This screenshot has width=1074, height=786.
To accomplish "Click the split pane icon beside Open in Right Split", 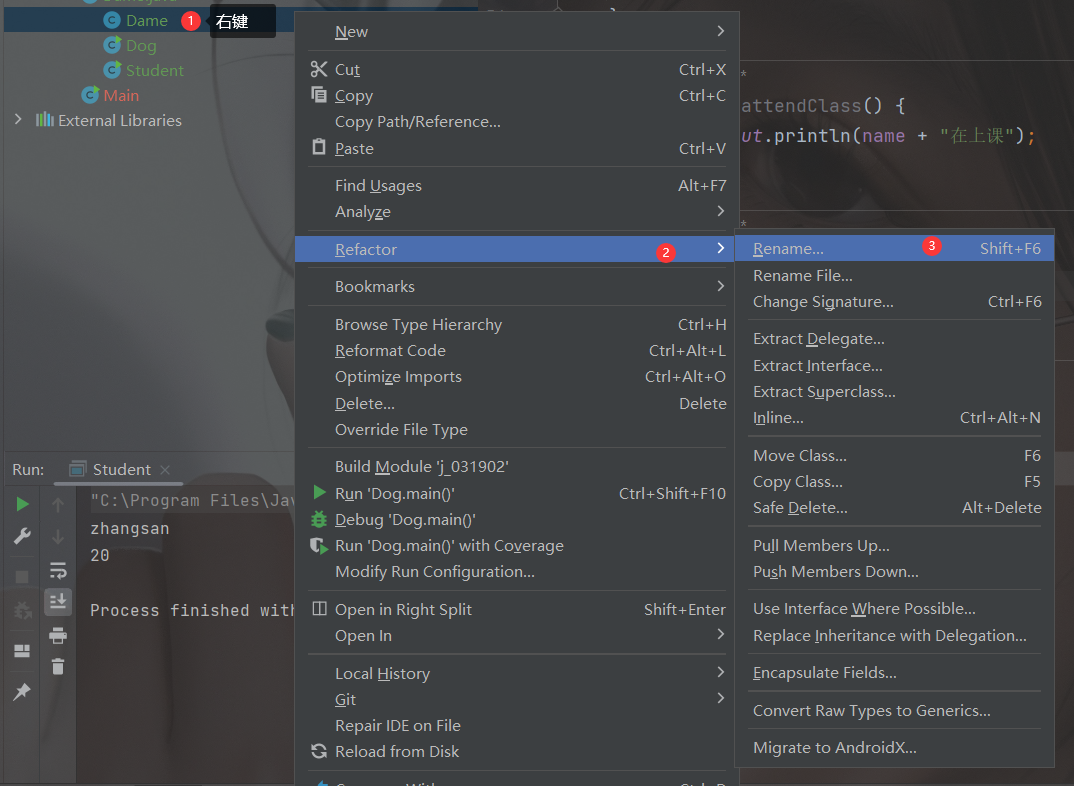I will tap(319, 608).
